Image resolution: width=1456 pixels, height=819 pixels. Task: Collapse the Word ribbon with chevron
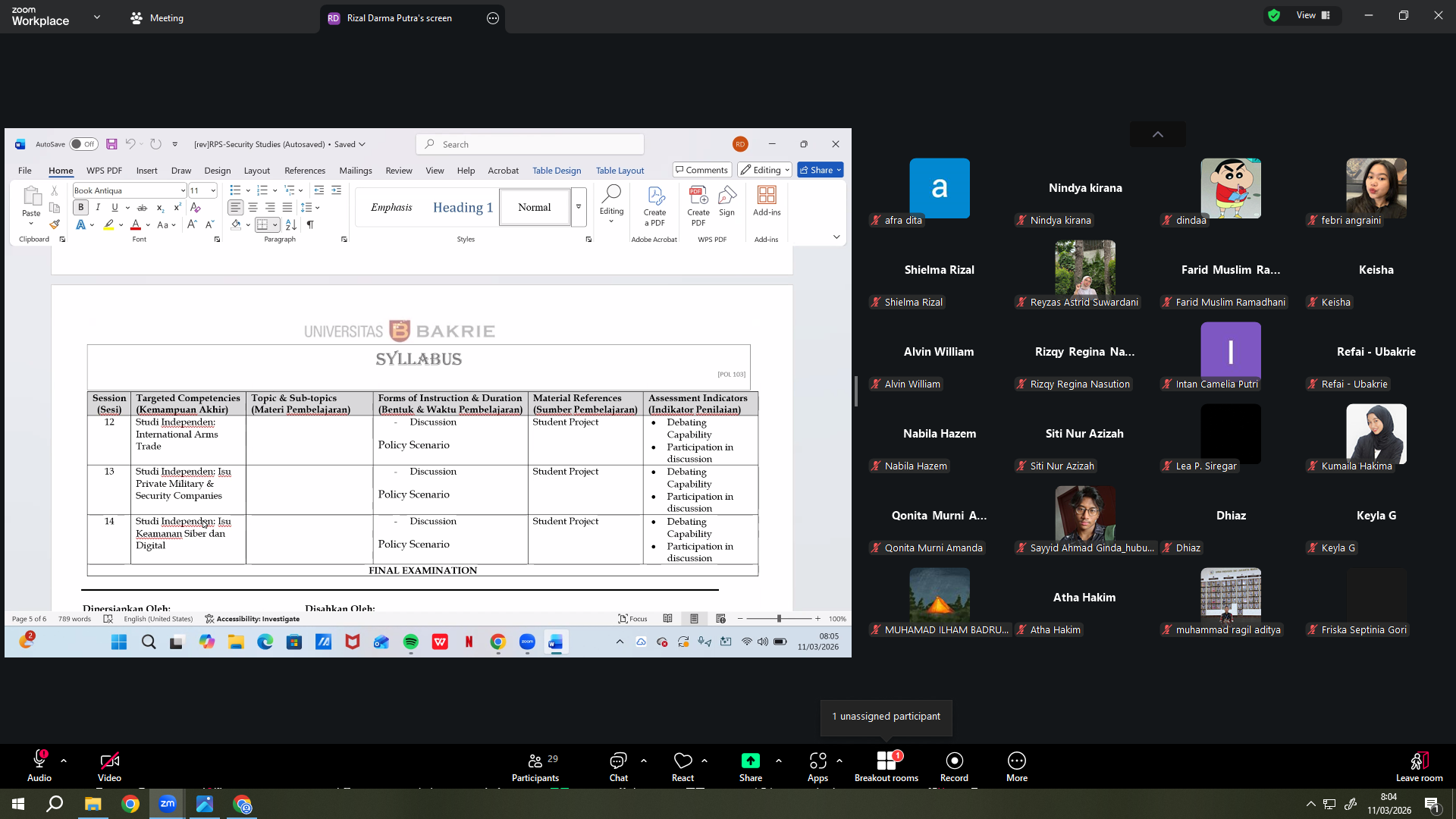click(x=836, y=237)
